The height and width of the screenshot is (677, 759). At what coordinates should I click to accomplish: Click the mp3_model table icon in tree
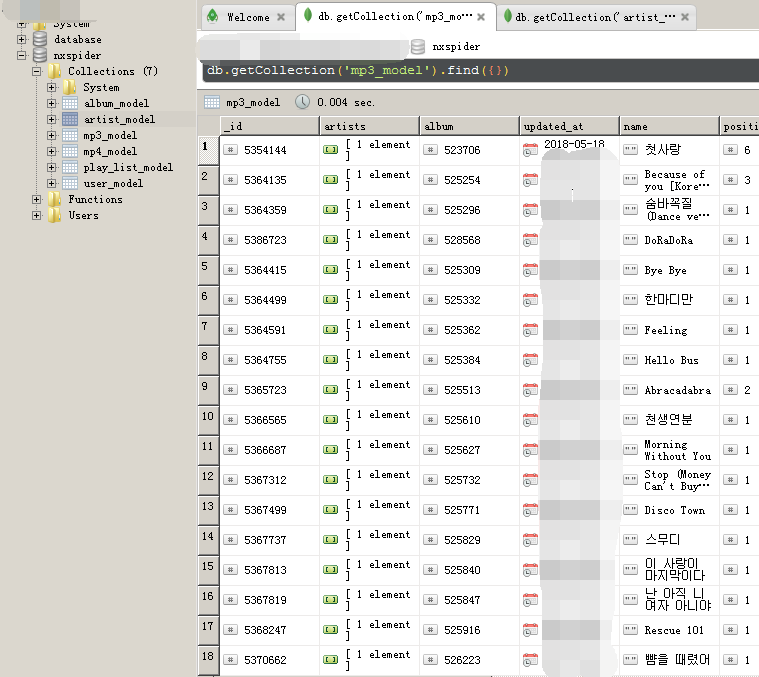tap(70, 135)
